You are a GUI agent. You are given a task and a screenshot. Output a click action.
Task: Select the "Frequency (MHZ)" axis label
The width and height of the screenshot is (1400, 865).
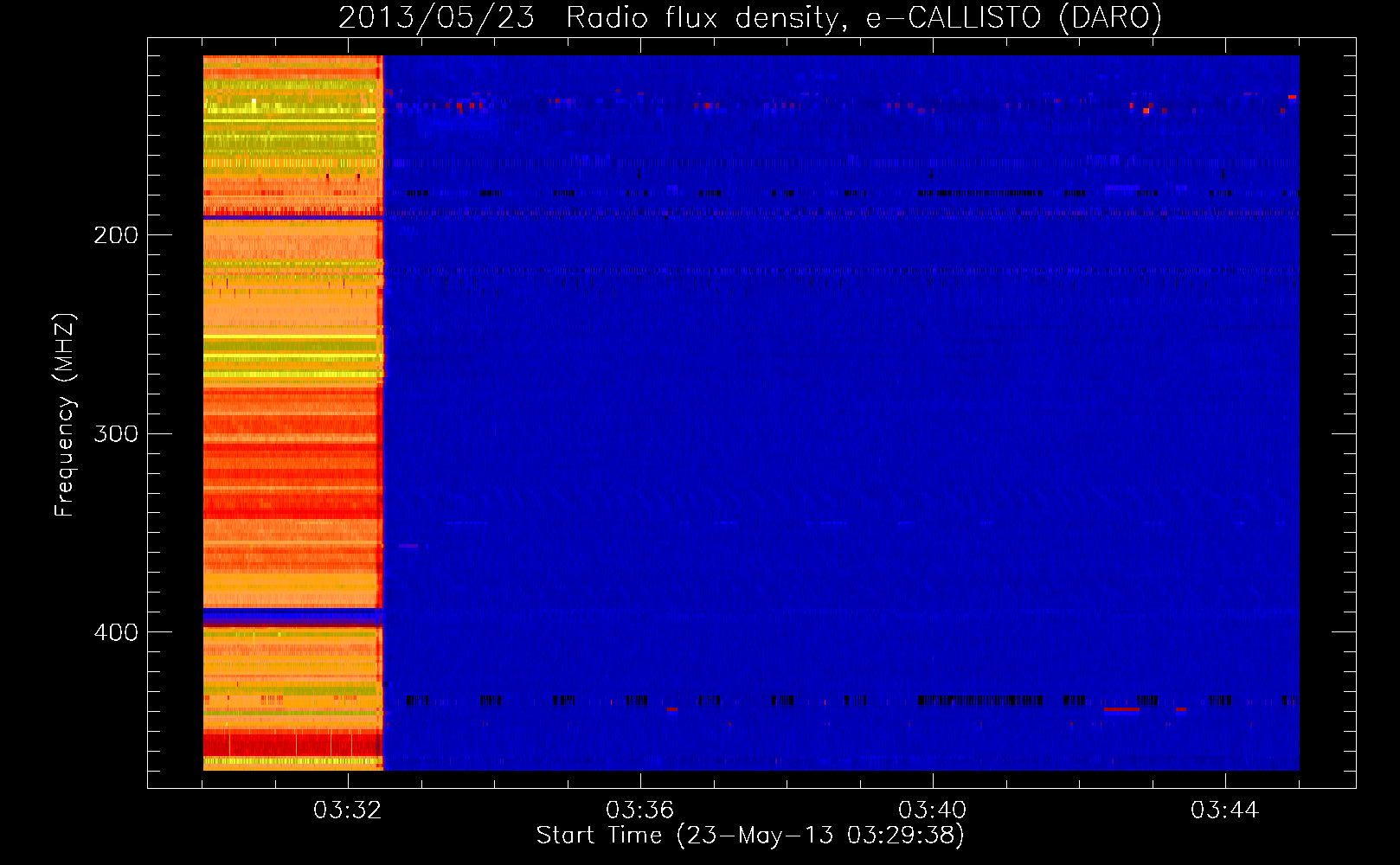65,414
